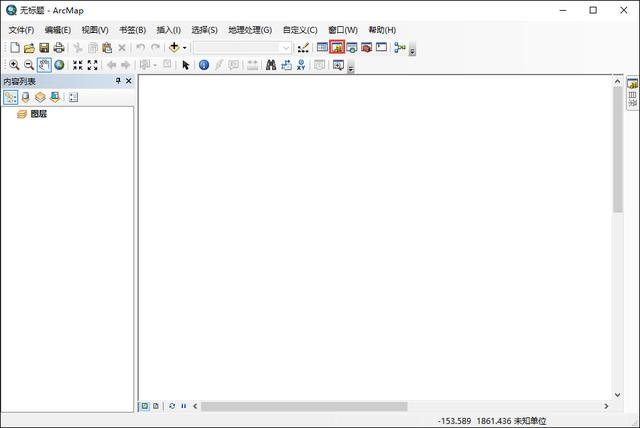The height and width of the screenshot is (428, 640).
Task: Open the Catalog window icon
Action: [337, 47]
